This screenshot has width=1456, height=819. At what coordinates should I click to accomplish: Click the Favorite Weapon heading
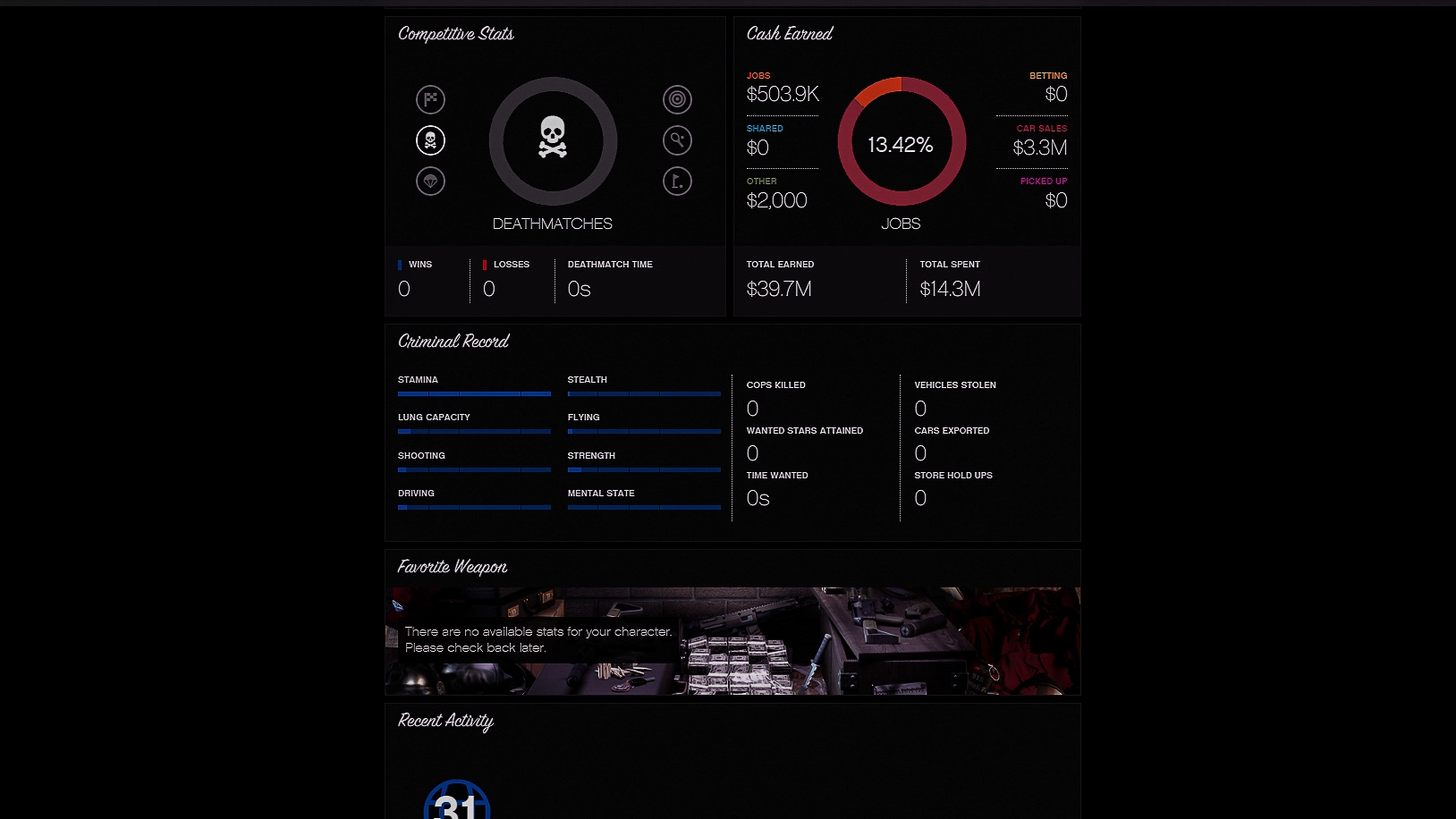[453, 567]
